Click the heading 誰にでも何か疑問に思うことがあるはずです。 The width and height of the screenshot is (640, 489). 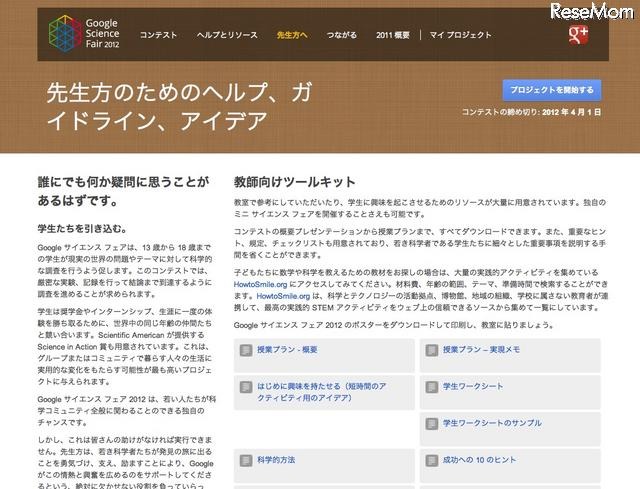pyautogui.click(x=123, y=191)
